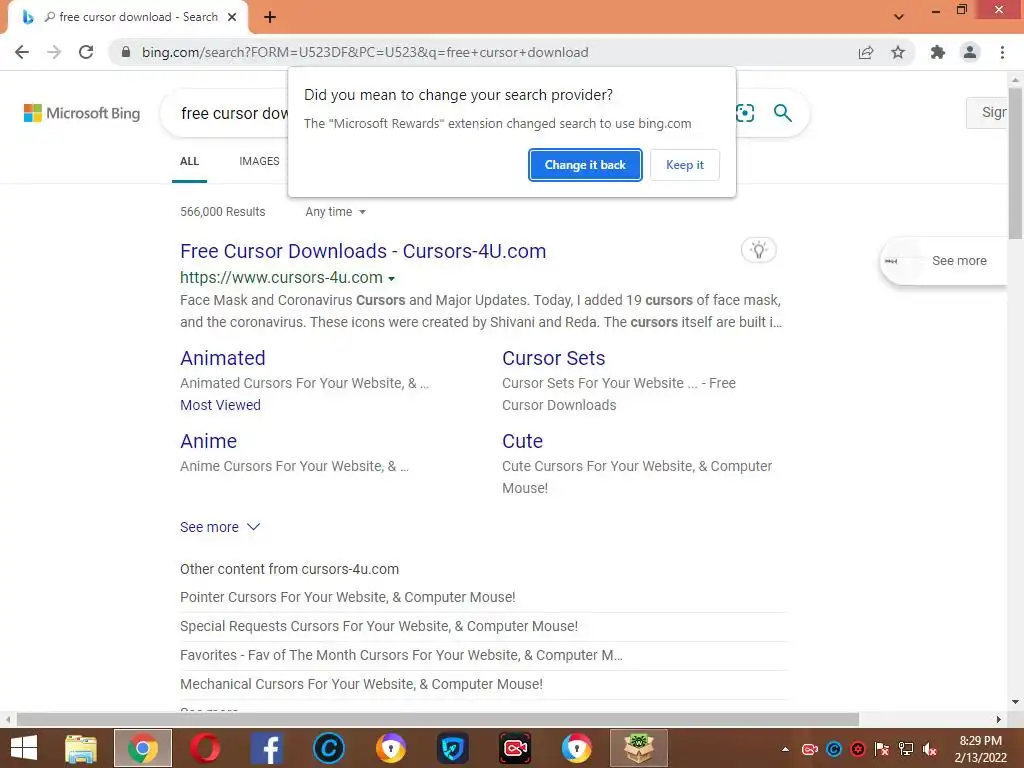Image resolution: width=1024 pixels, height=768 pixels.
Task: Open the Extensions puzzle icon
Action: (938, 52)
